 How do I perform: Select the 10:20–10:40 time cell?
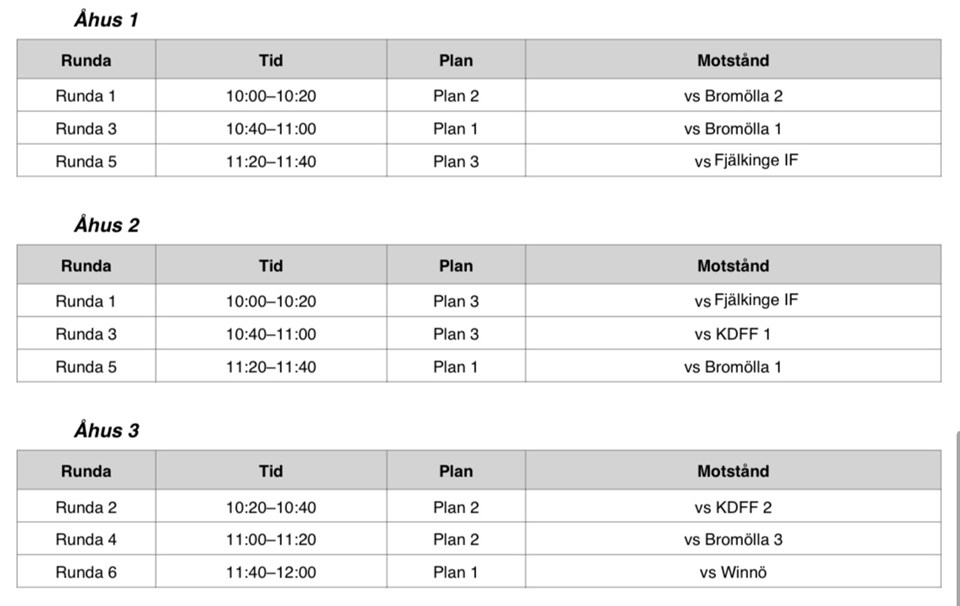pyautogui.click(x=270, y=508)
